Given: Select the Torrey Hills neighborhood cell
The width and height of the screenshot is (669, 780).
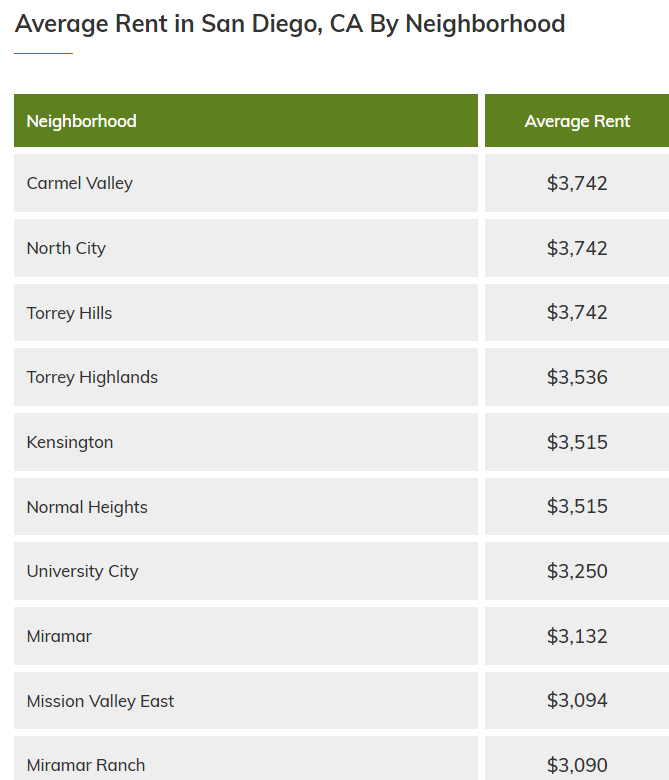Looking at the screenshot, I should pos(246,312).
